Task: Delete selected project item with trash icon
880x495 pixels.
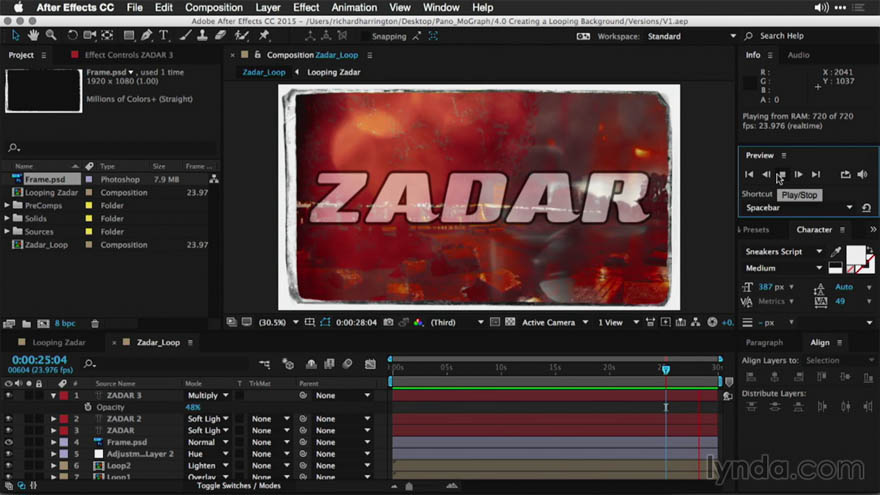Action: (95, 323)
